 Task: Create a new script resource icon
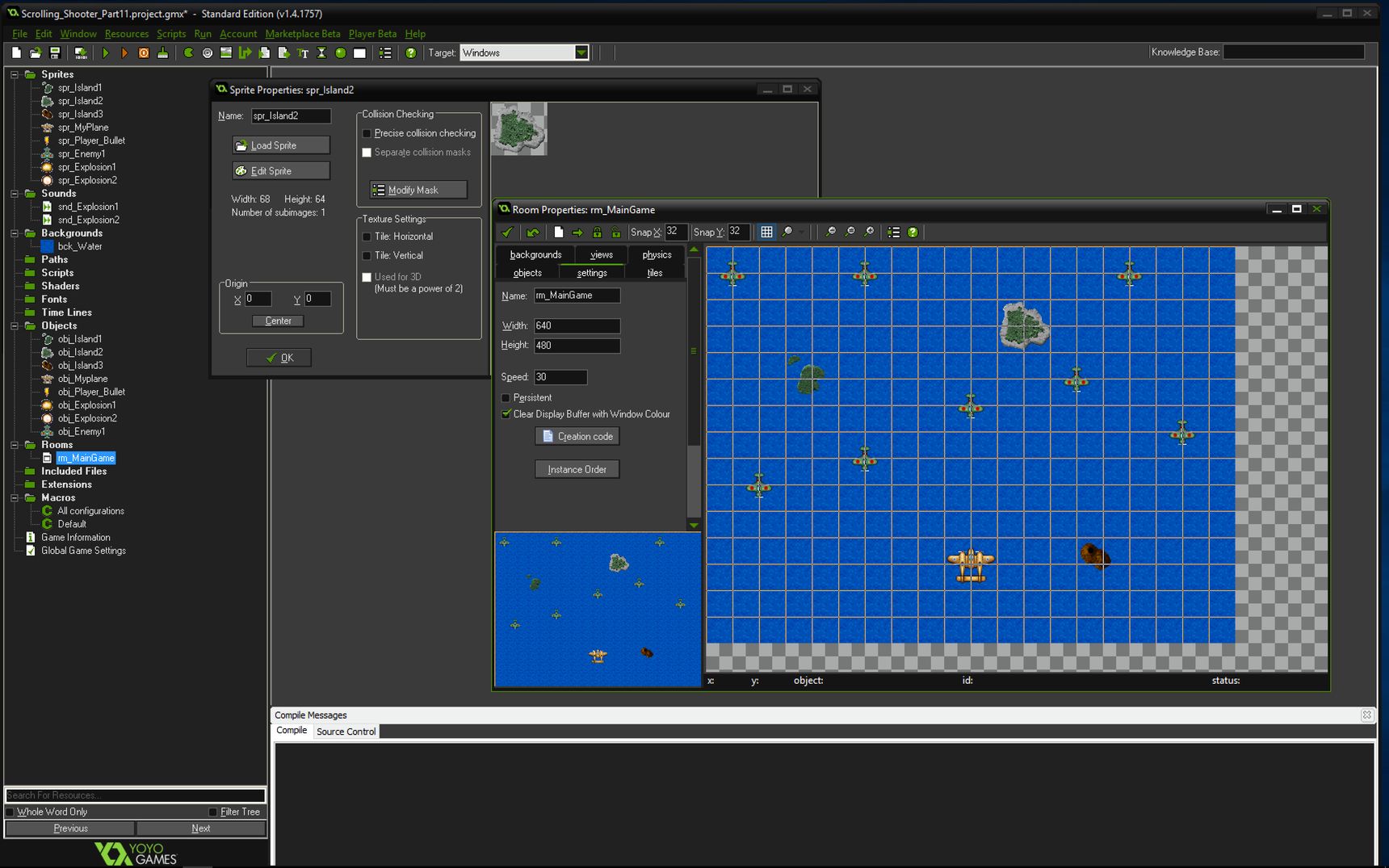[264, 52]
